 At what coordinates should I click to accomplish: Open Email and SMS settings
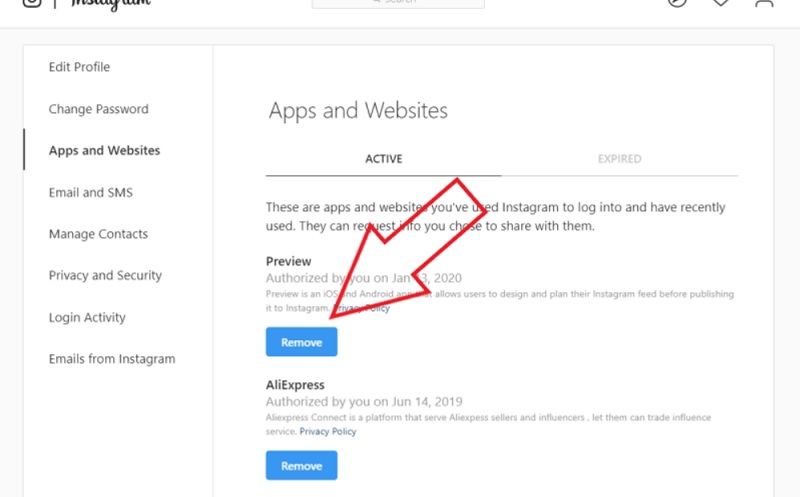tap(90, 192)
